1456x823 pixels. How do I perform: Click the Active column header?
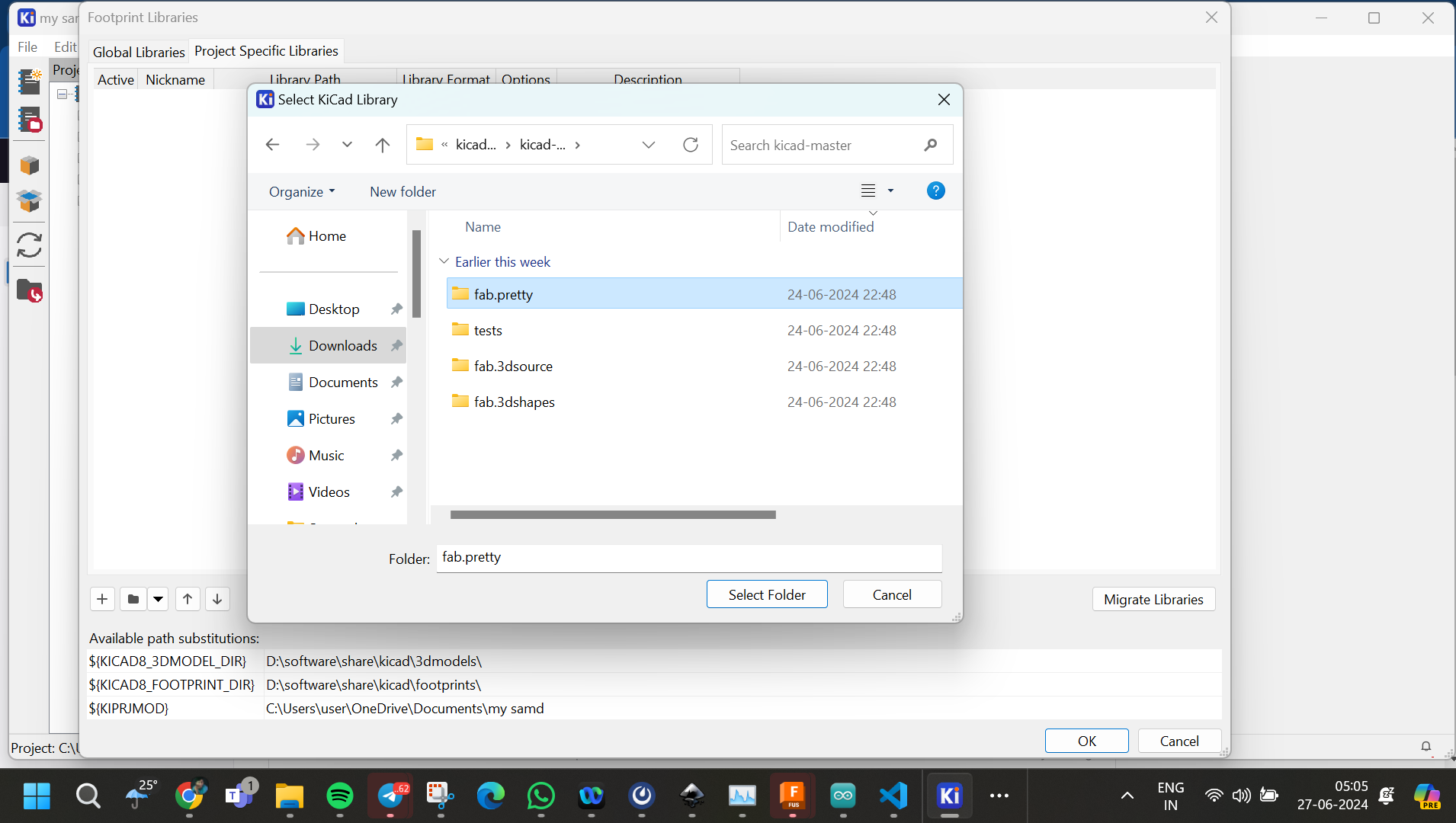pyautogui.click(x=116, y=79)
